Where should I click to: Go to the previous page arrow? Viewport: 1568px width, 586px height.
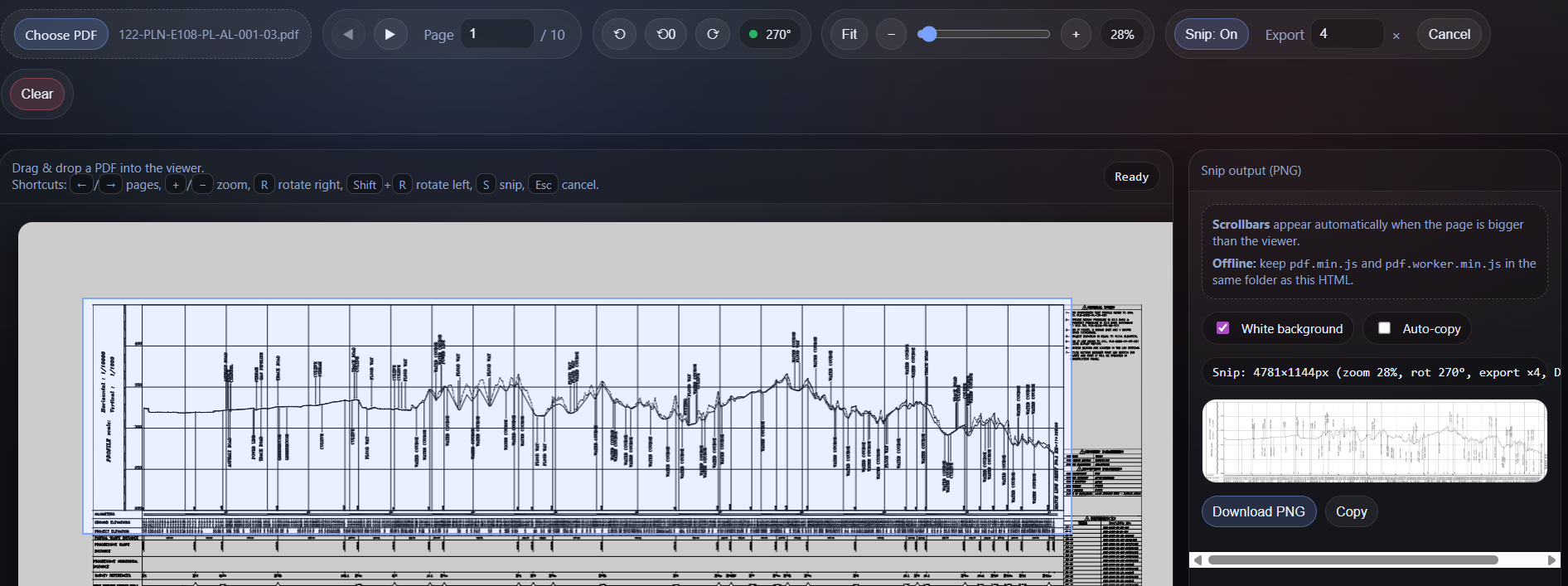click(x=348, y=35)
